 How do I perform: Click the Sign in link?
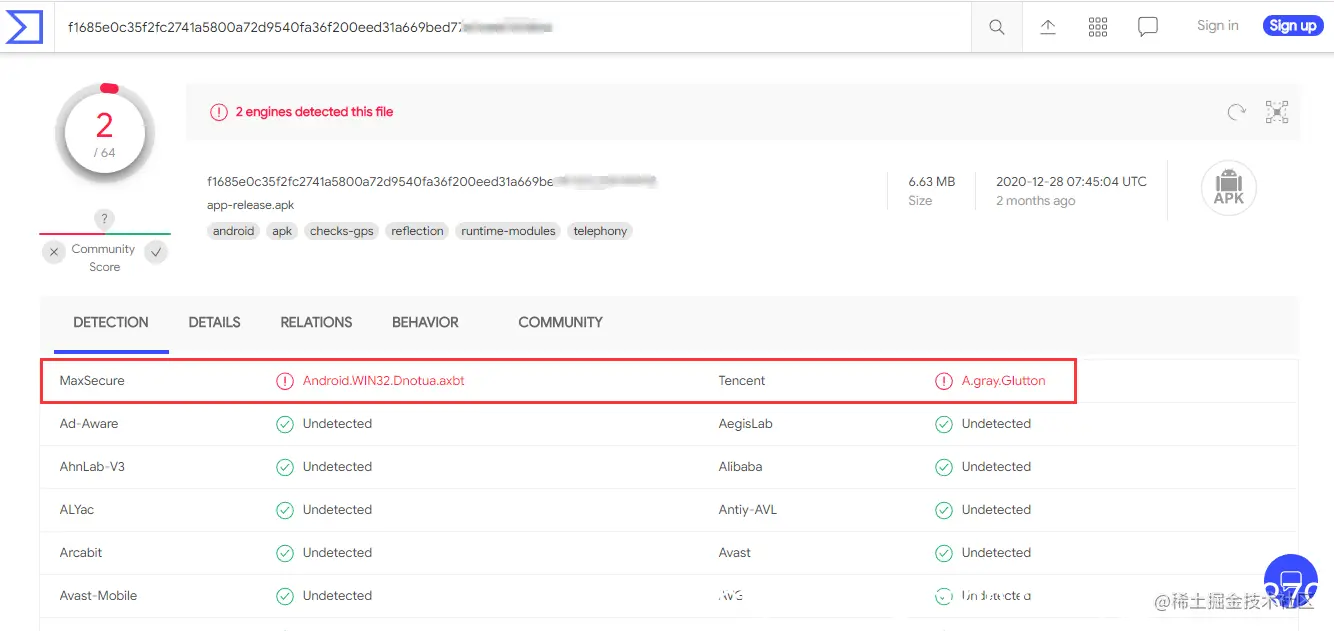pos(1218,26)
